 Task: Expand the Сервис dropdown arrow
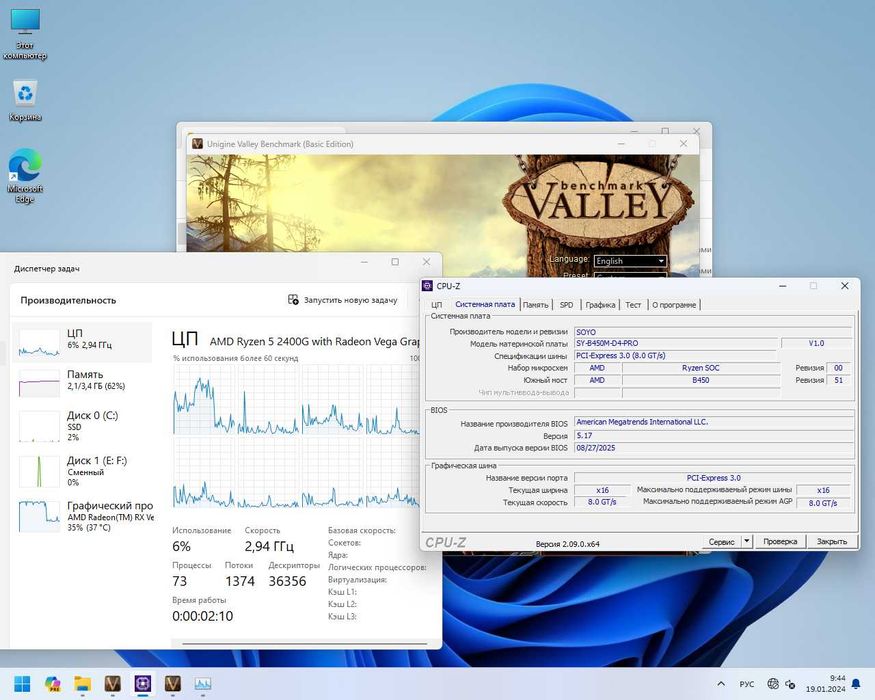[747, 541]
